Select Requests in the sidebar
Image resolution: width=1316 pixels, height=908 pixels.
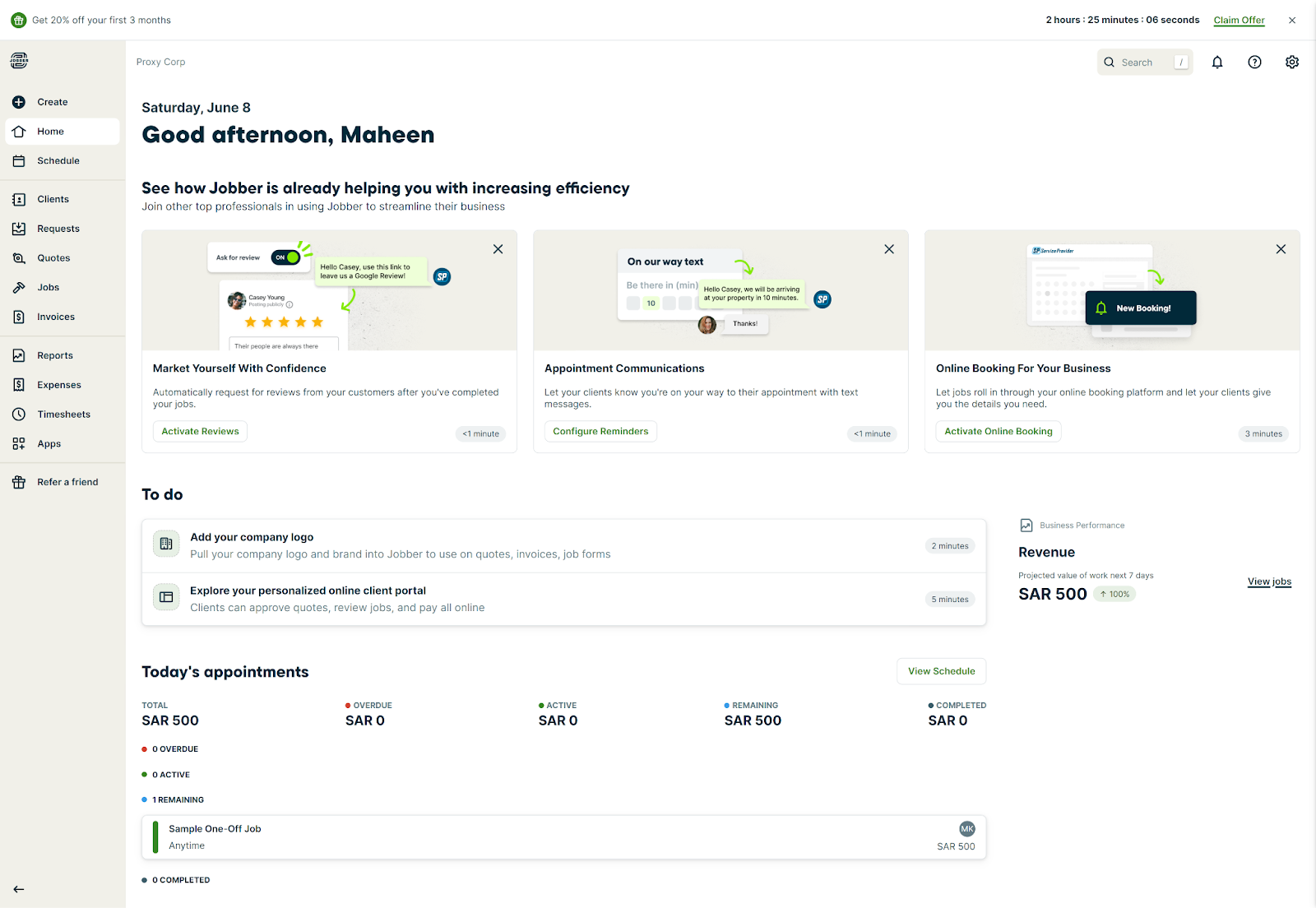click(x=58, y=228)
